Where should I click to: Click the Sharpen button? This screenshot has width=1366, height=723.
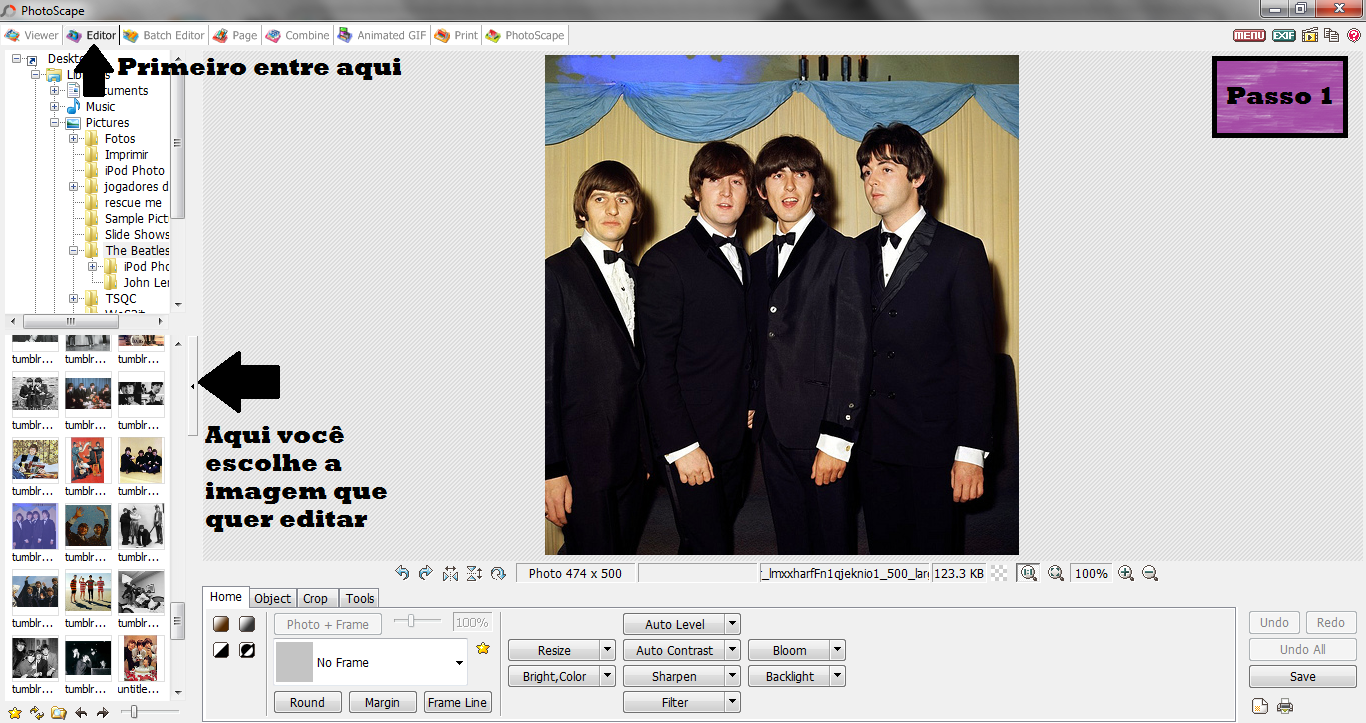click(674, 676)
